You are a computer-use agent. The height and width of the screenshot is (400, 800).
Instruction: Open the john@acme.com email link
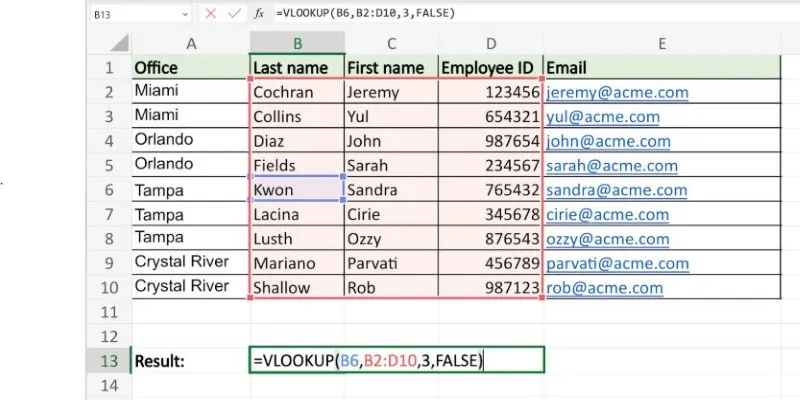pos(608,141)
